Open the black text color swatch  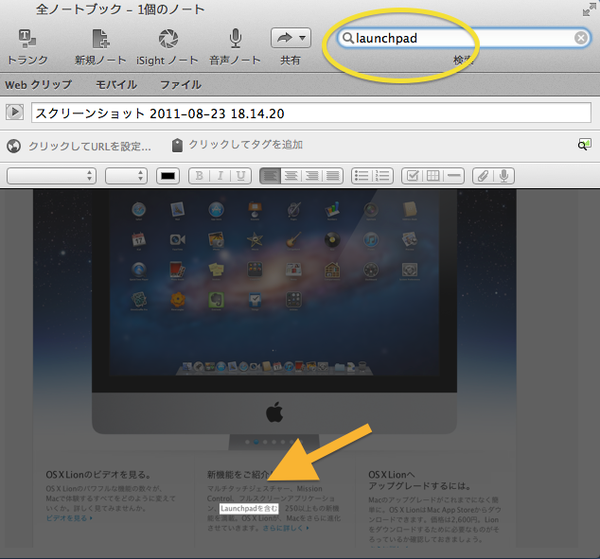point(168,176)
